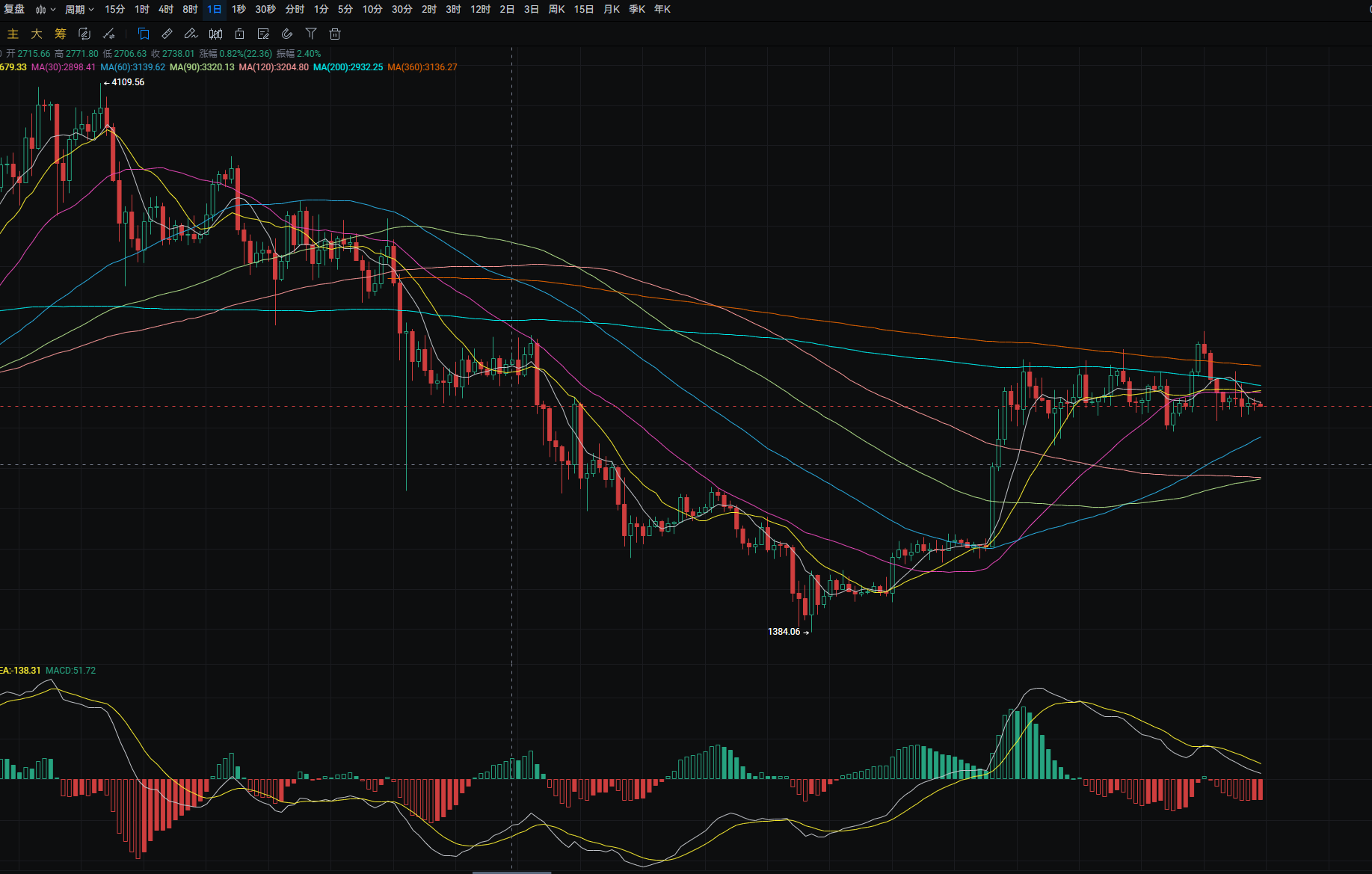Click the MA(200) indicator label
1372x874 pixels.
tap(348, 67)
